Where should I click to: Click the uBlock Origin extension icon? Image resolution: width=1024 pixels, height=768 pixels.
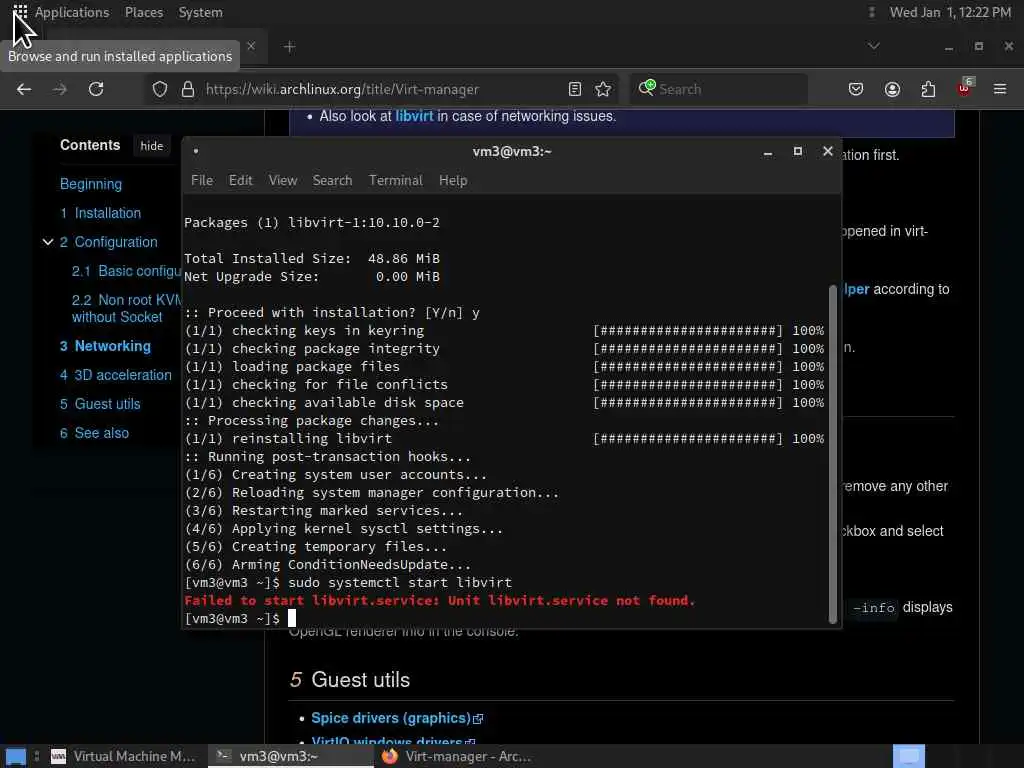click(965, 88)
